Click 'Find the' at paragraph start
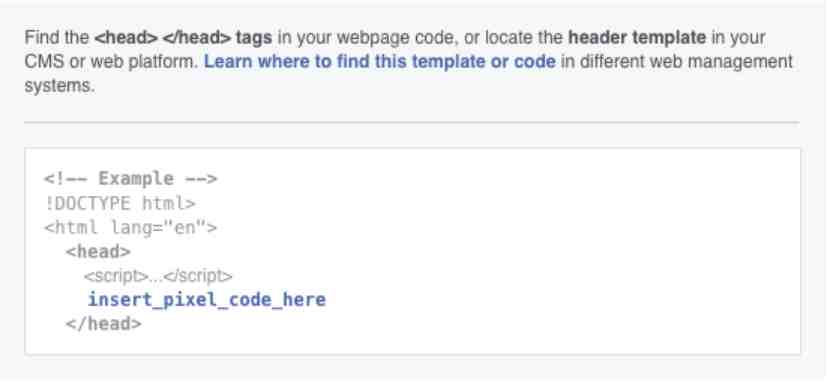This screenshot has height=384, width=830. [x=57, y=38]
